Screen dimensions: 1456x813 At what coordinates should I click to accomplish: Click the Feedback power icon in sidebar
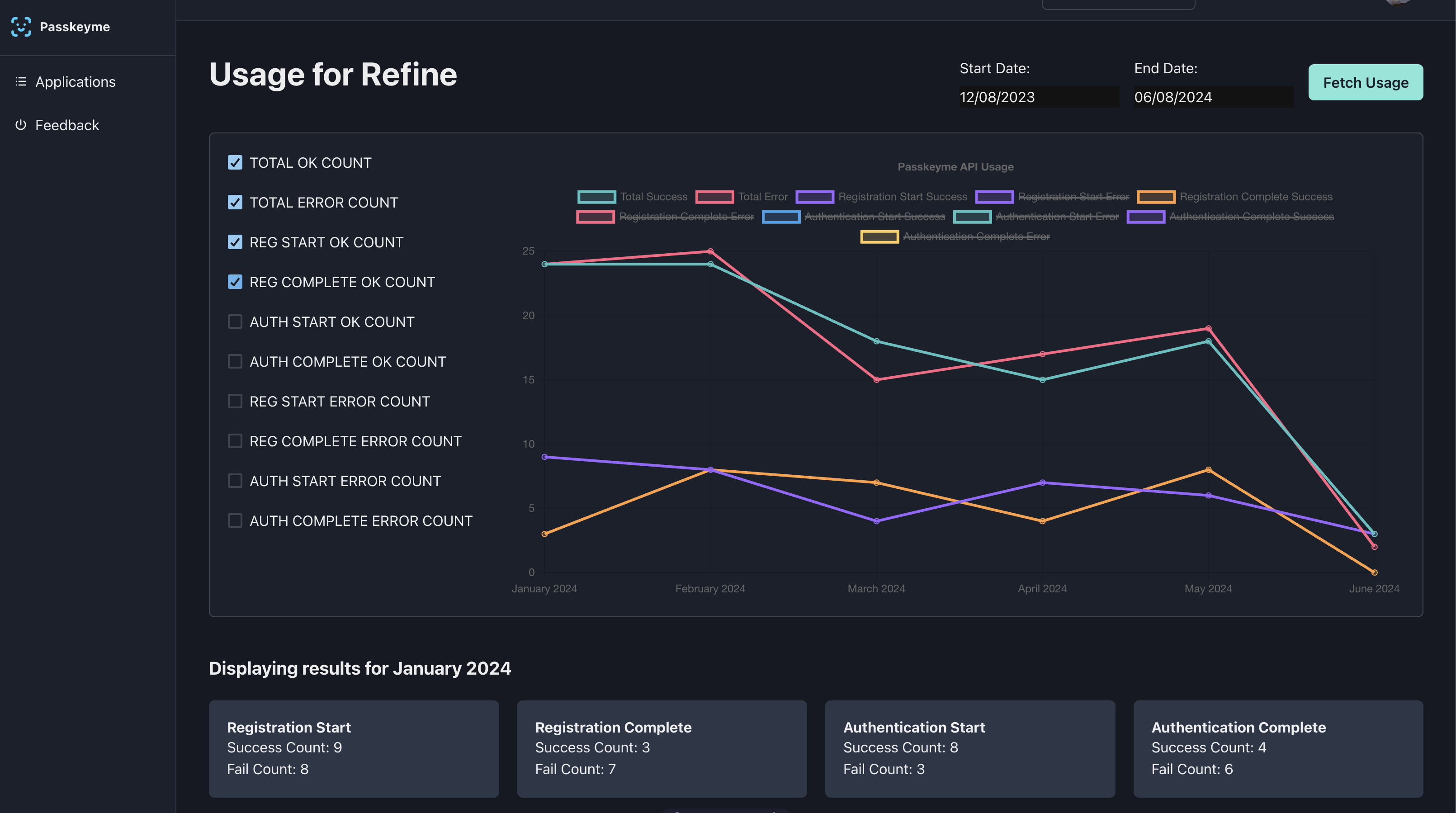point(21,124)
